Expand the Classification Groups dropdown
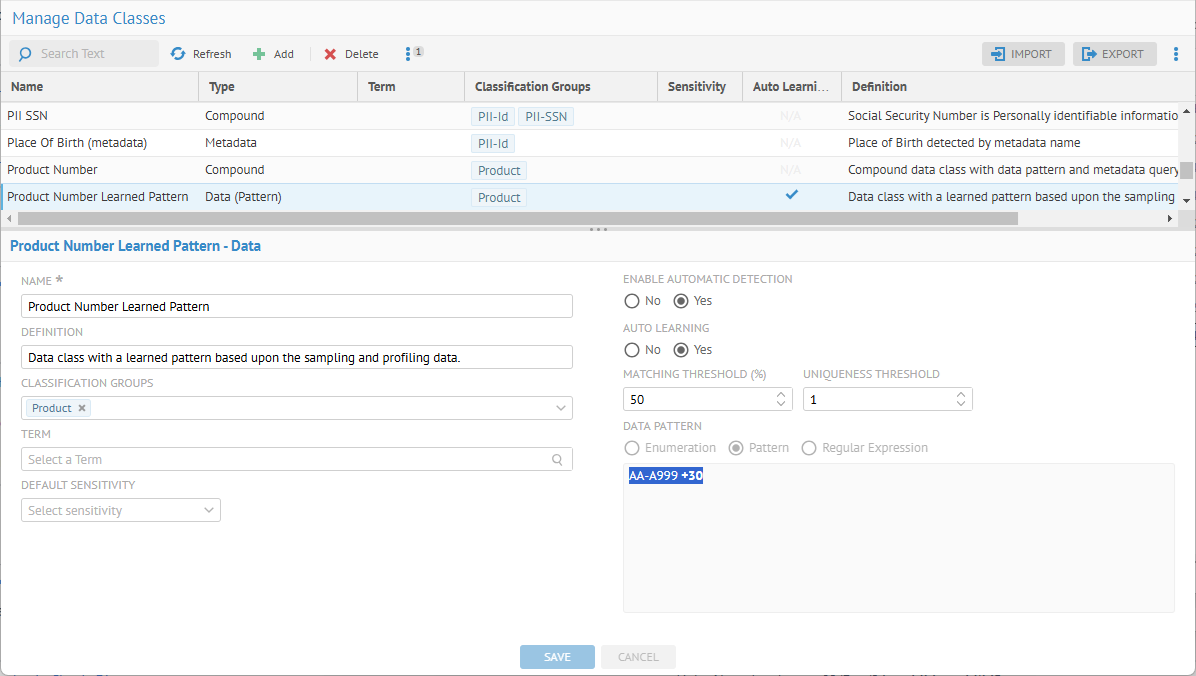1196x676 pixels. [560, 408]
